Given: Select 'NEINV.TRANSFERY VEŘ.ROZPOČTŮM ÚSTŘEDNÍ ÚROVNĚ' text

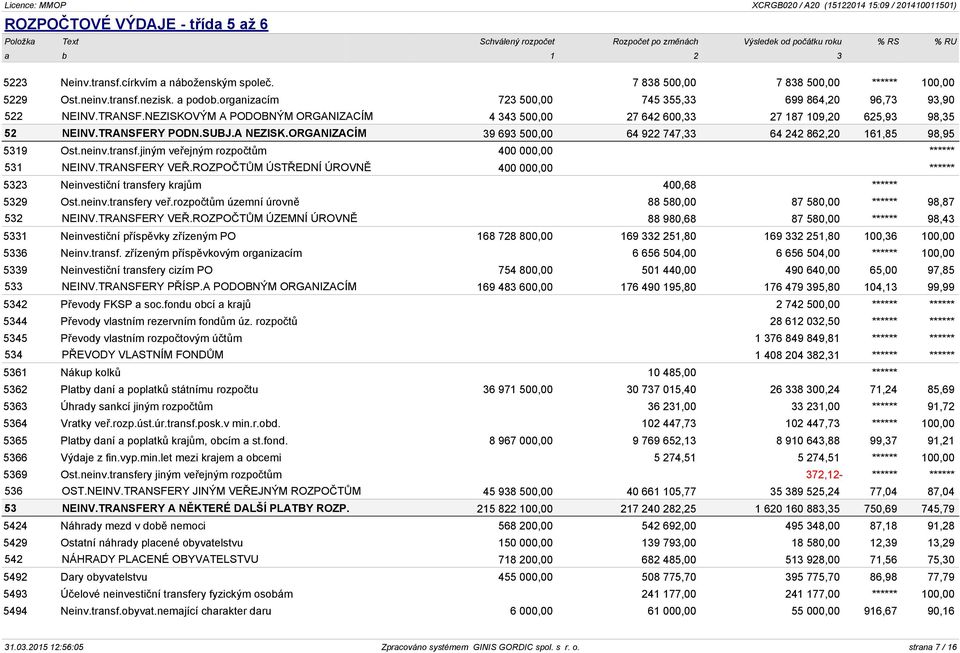Looking at the screenshot, I should 216,167.
